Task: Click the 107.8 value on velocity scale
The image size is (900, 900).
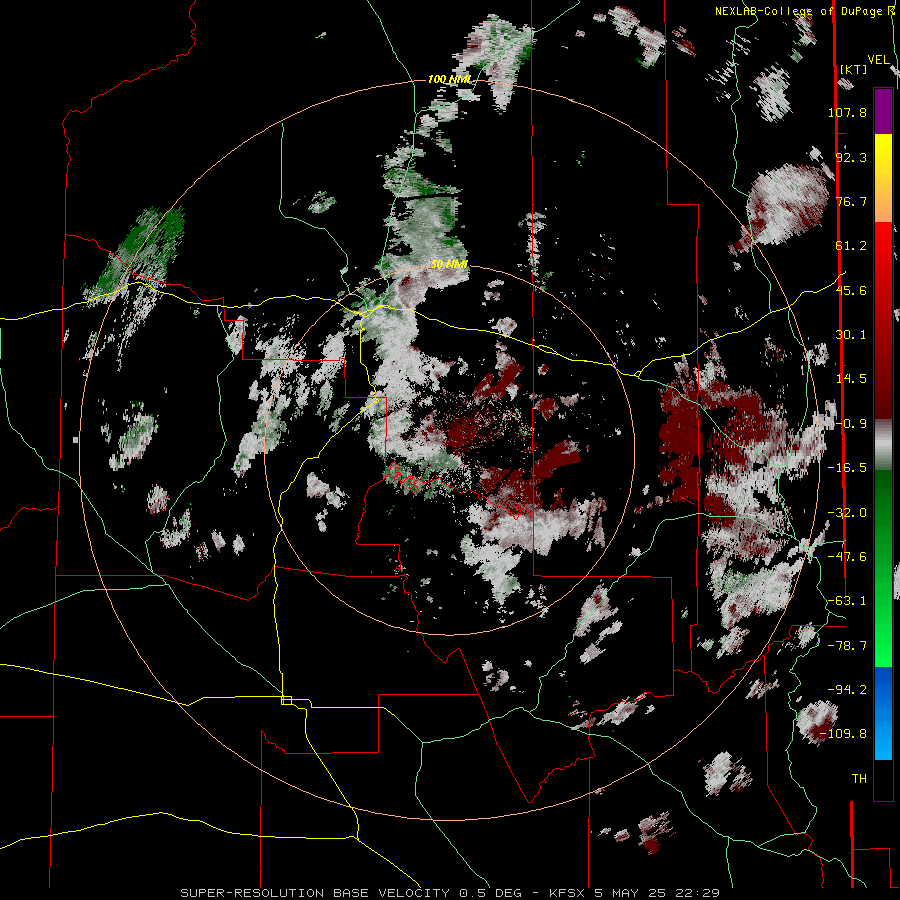Action: (x=847, y=112)
